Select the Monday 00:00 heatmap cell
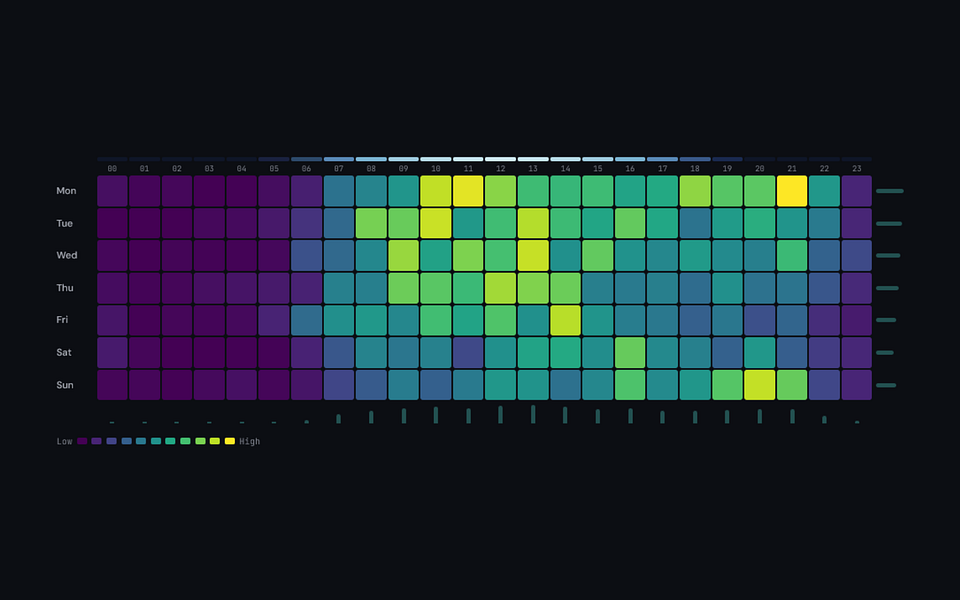The width and height of the screenshot is (960, 600). pyautogui.click(x=112, y=191)
